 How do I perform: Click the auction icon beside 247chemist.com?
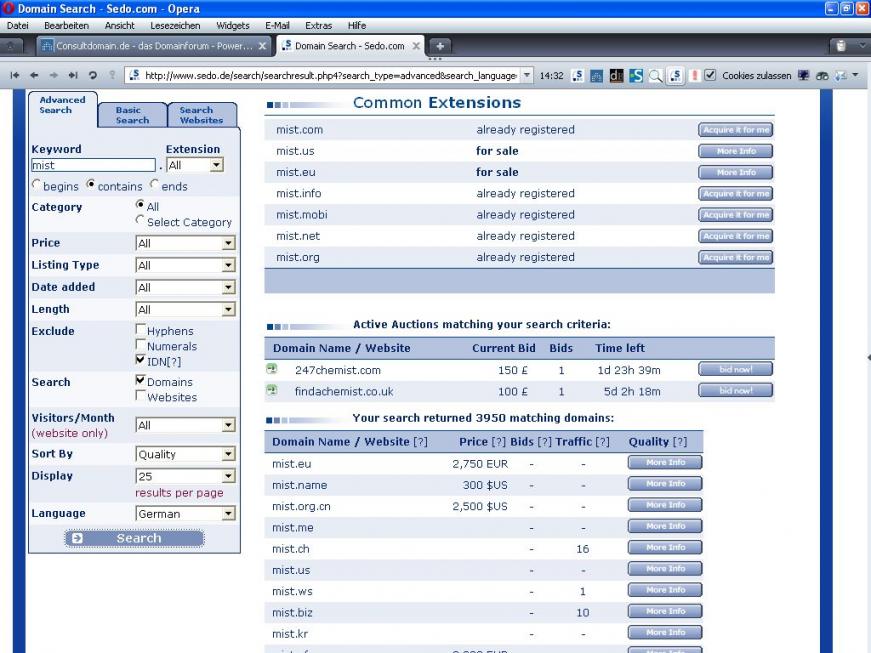(272, 369)
